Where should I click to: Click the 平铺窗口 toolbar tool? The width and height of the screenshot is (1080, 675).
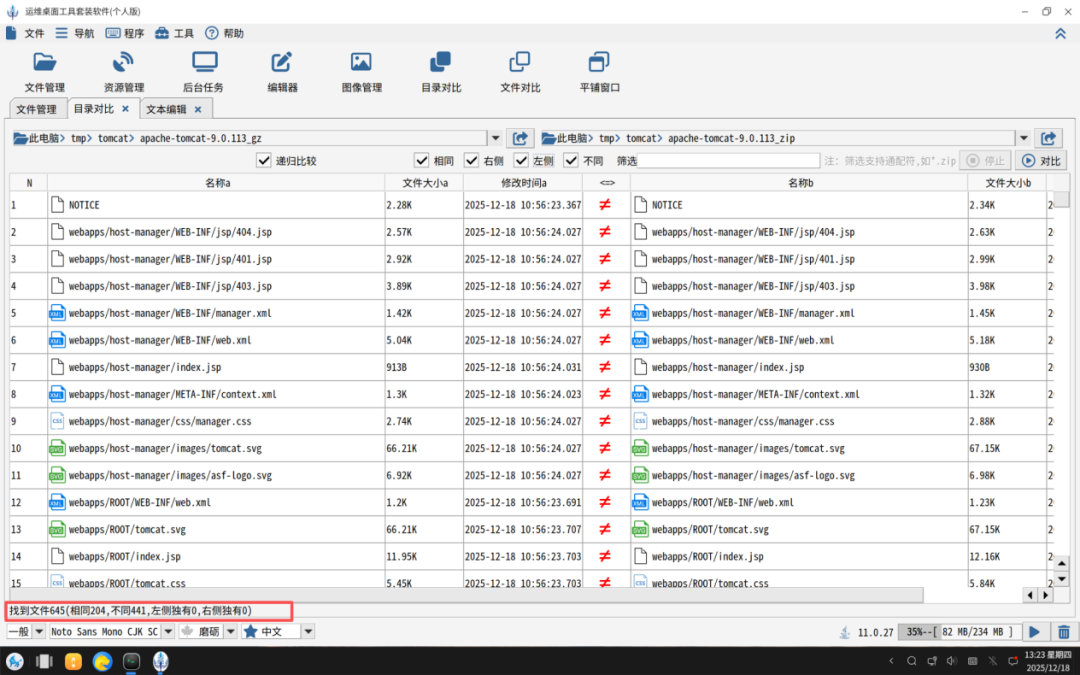pos(599,72)
